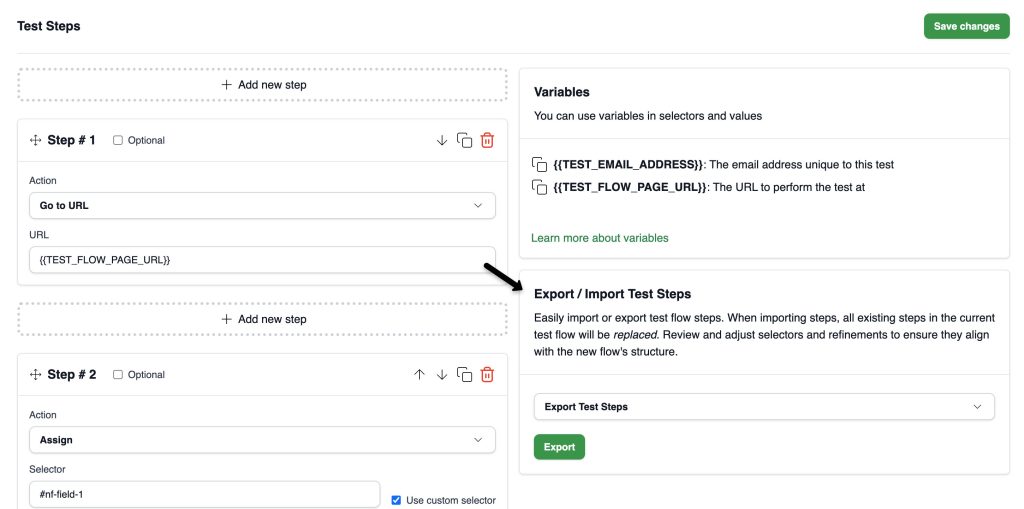Move Step # 2 up with arrow

419,374
